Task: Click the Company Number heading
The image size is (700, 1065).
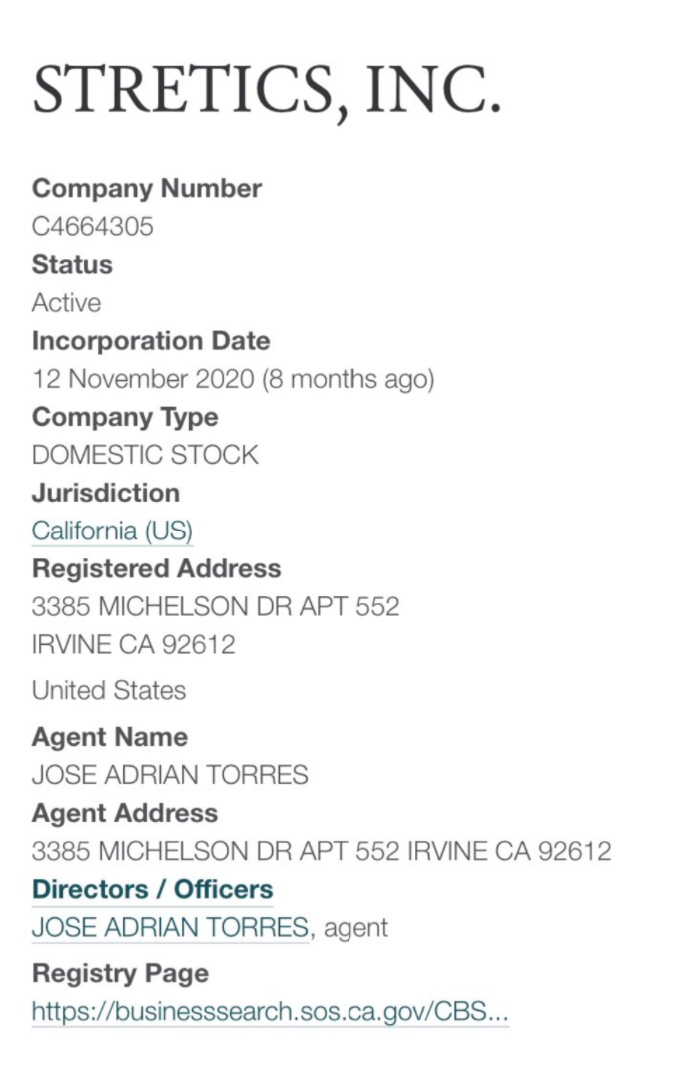Action: coord(147,189)
